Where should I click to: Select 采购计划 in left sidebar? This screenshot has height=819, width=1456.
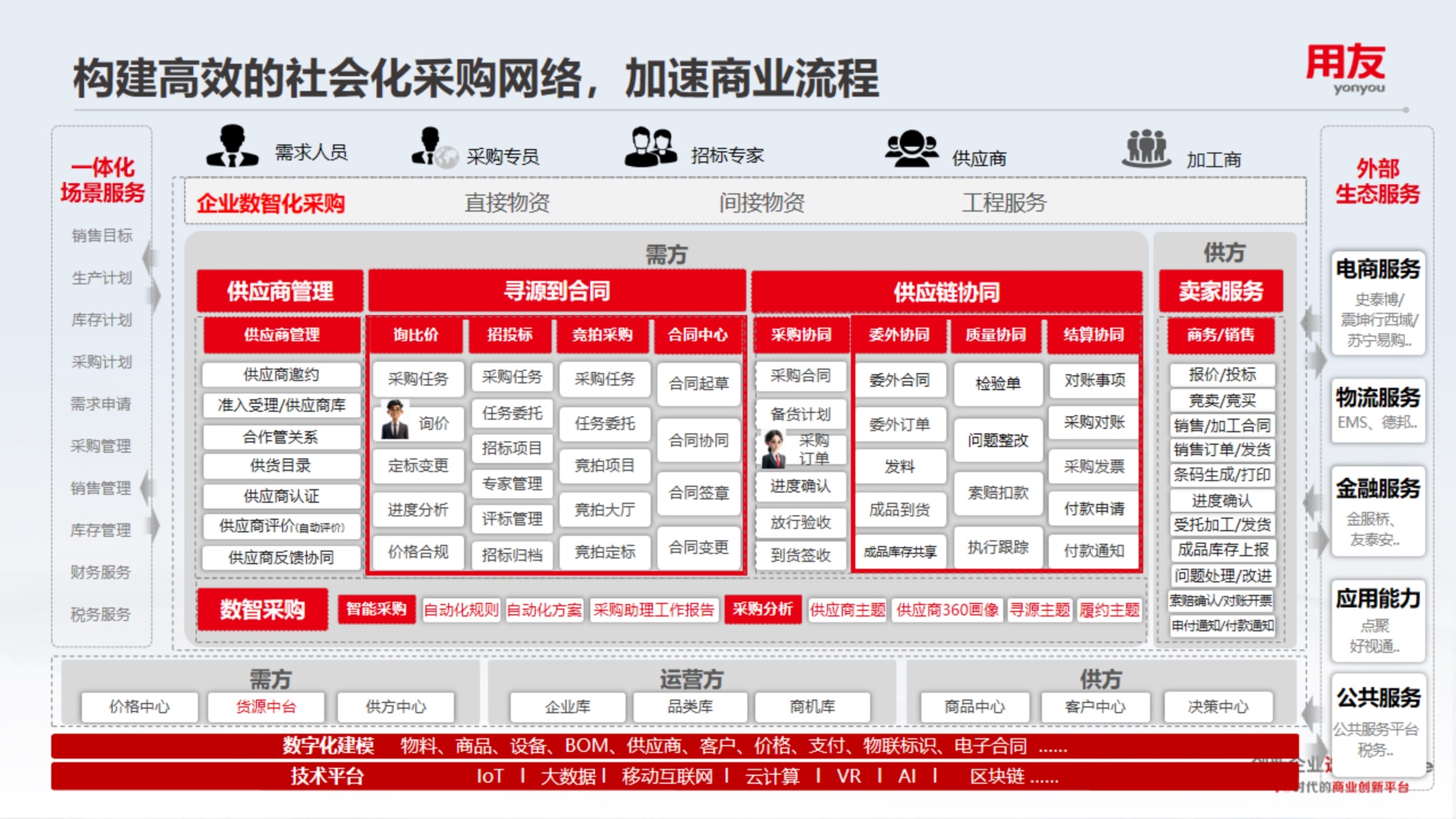(x=102, y=362)
